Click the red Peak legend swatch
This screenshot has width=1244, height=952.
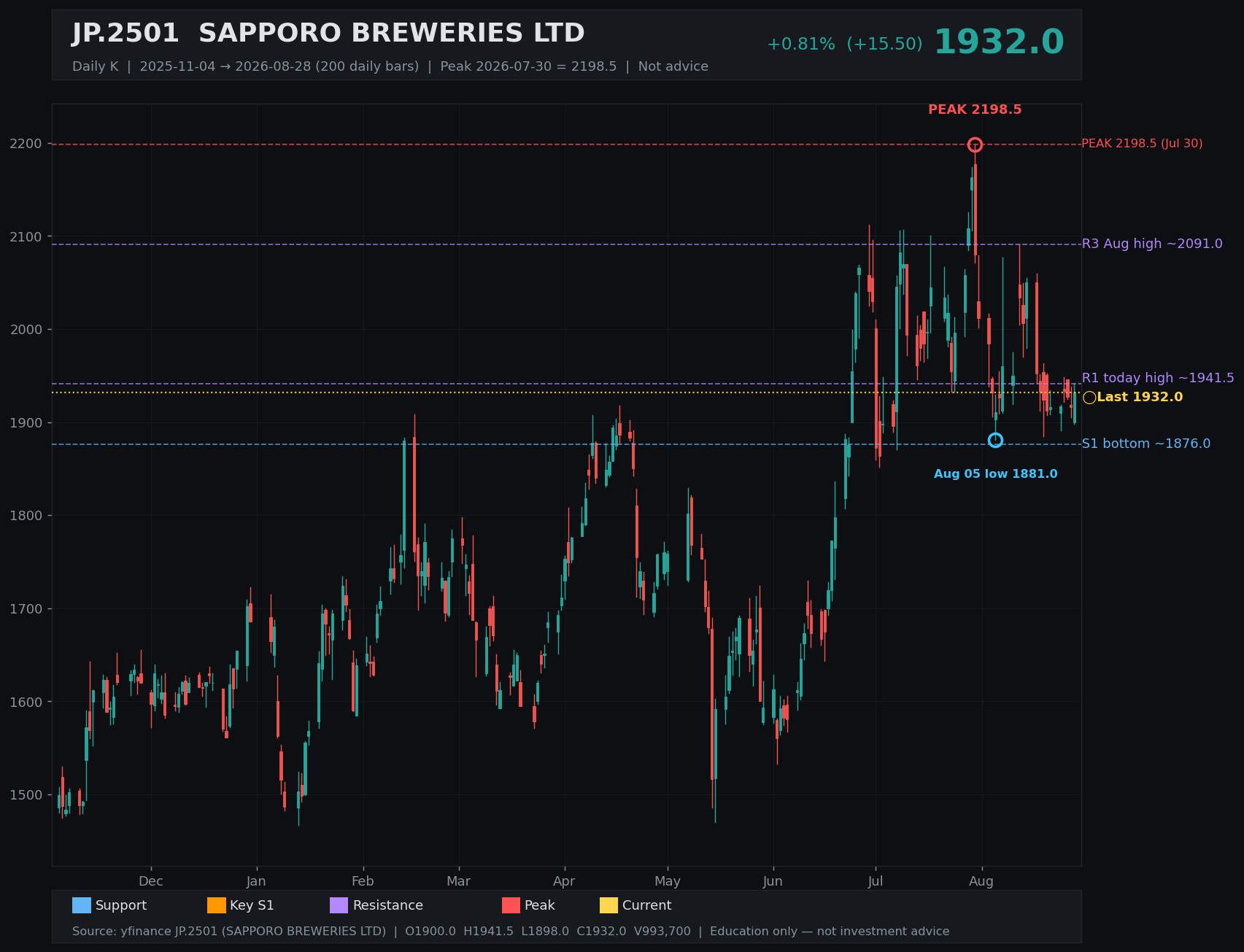pos(511,905)
